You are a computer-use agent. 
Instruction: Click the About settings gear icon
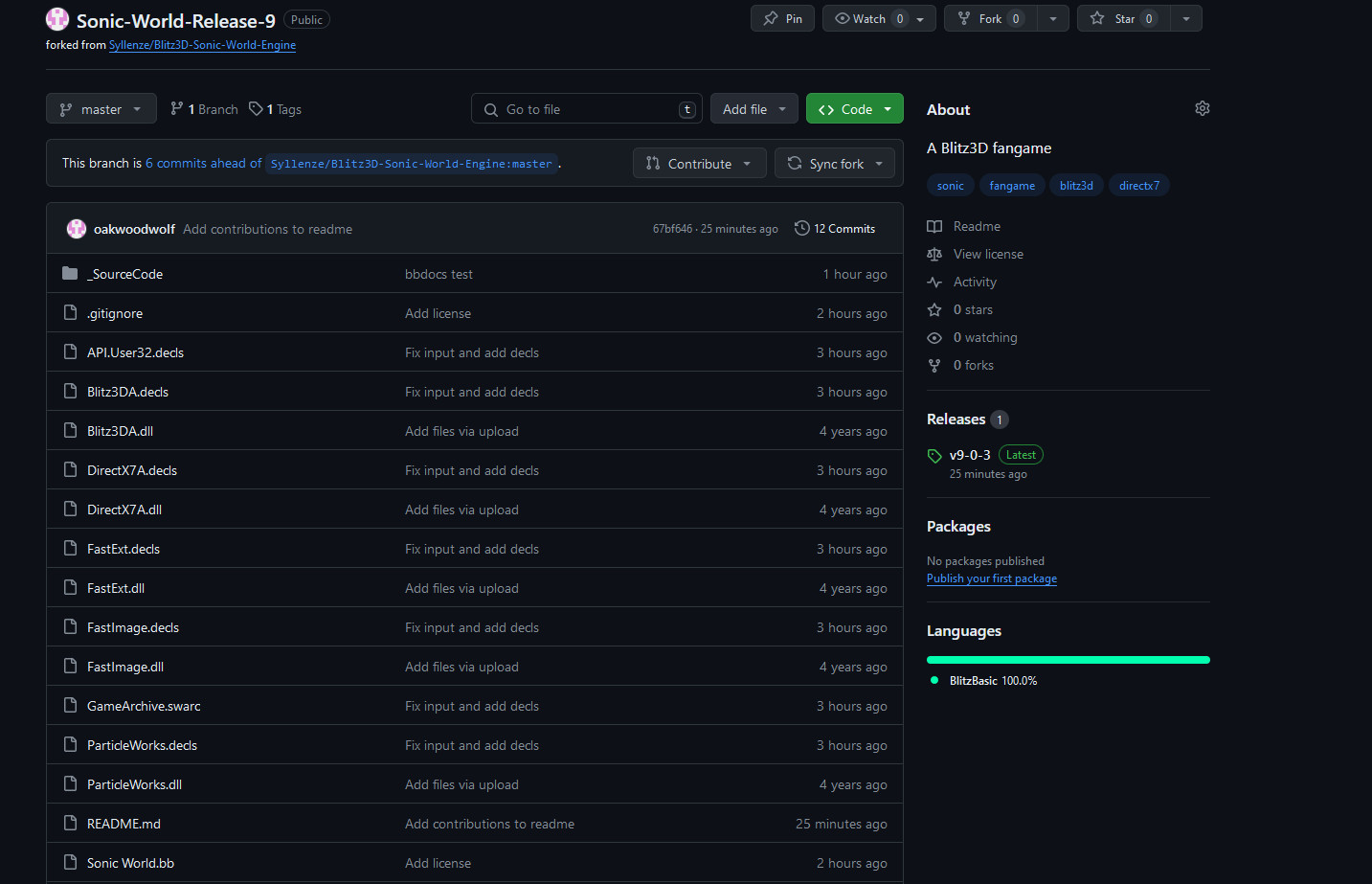(1202, 109)
